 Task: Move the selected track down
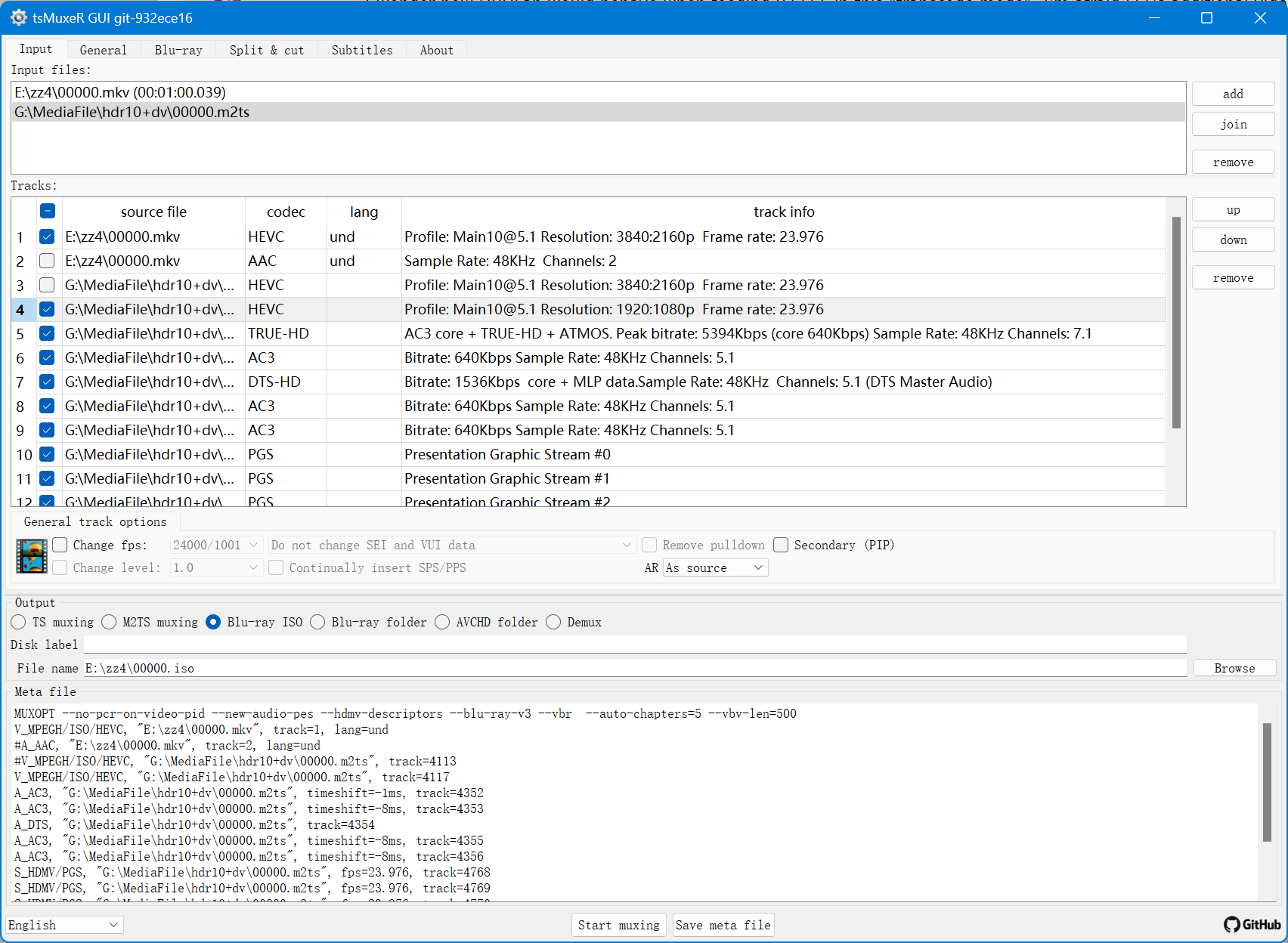1234,240
